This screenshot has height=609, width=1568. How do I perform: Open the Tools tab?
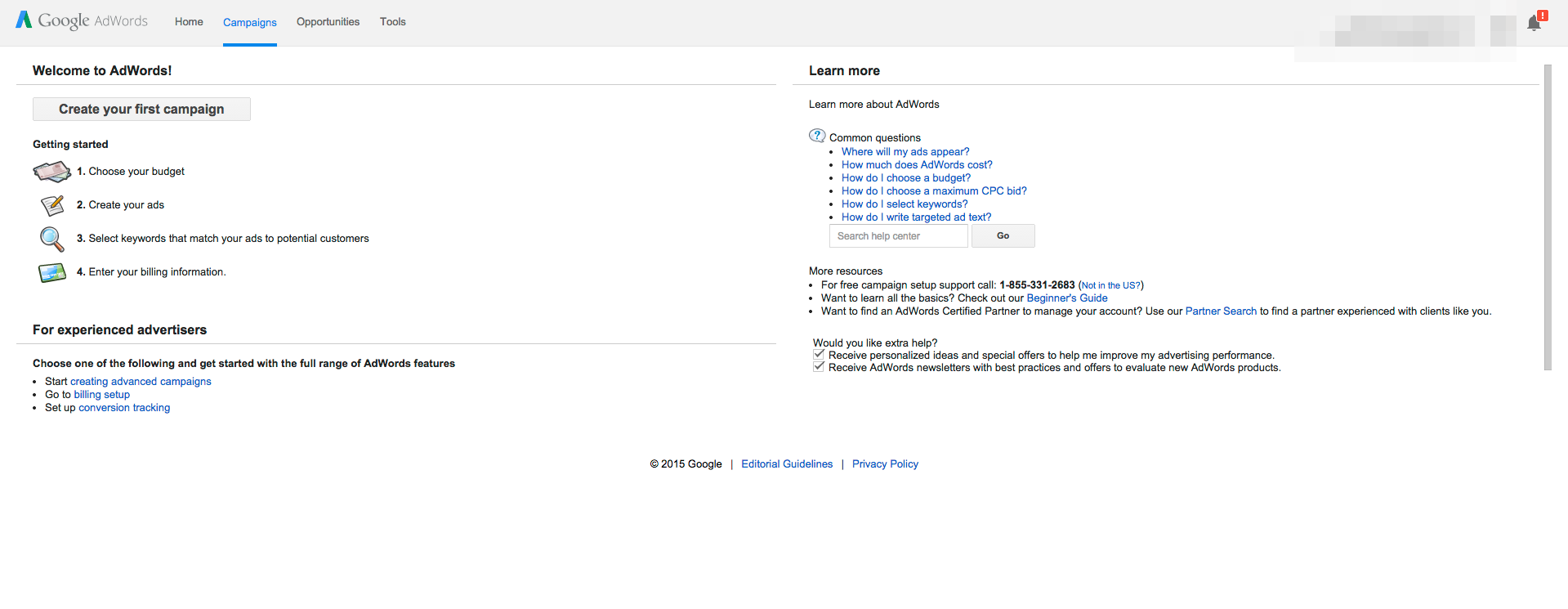[393, 22]
